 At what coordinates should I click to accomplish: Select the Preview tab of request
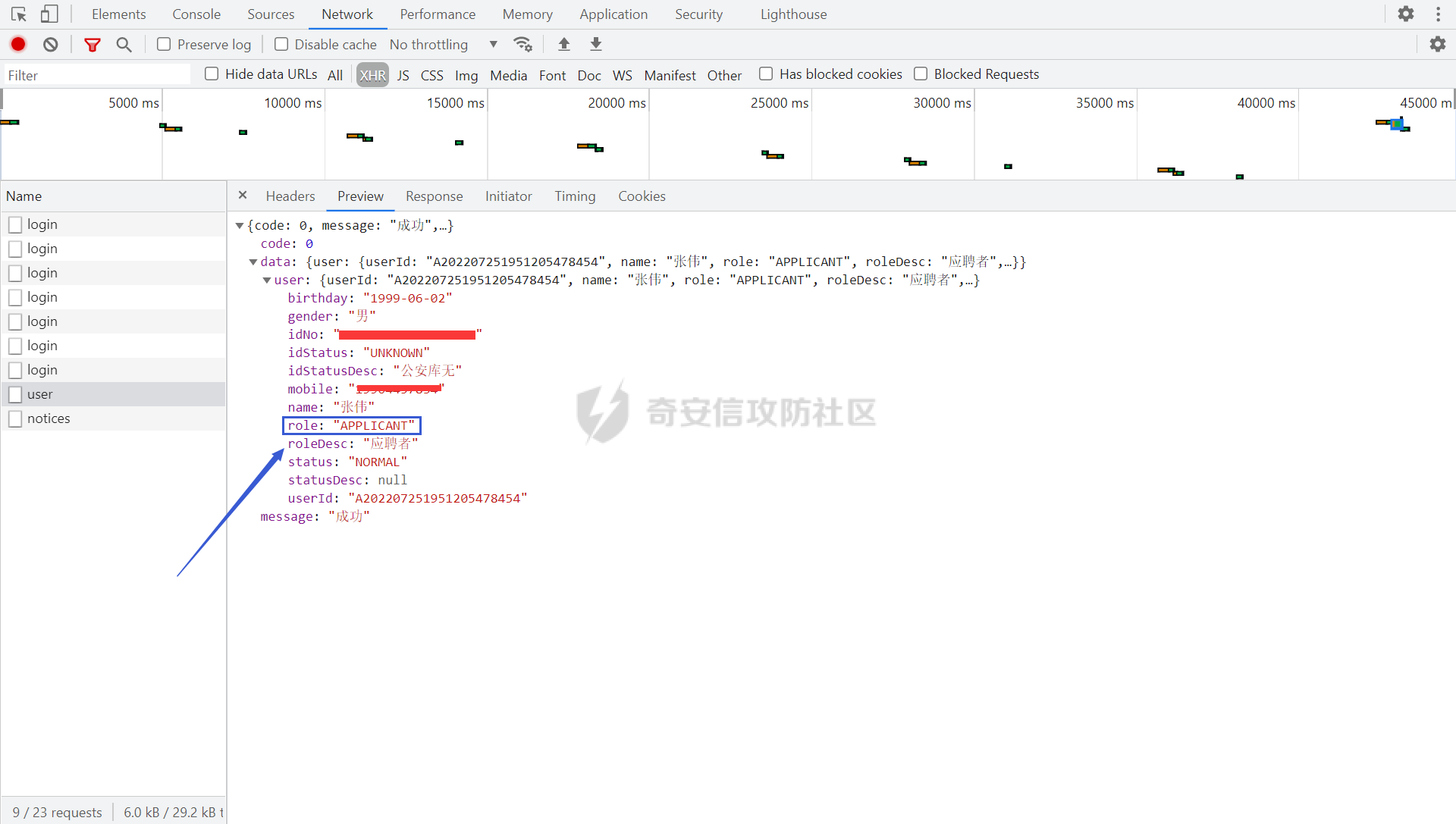coord(360,196)
